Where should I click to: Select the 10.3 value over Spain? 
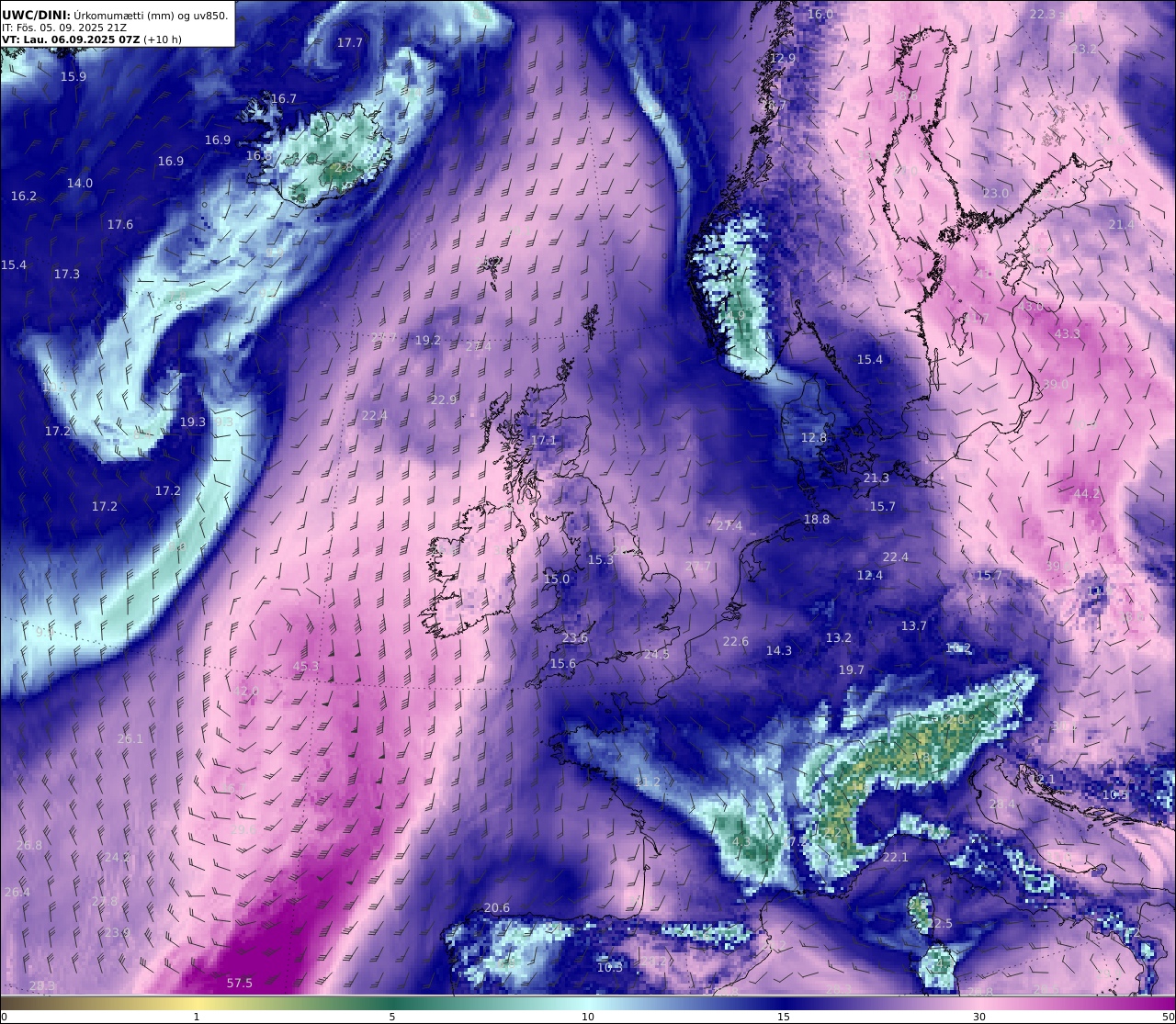610,968
